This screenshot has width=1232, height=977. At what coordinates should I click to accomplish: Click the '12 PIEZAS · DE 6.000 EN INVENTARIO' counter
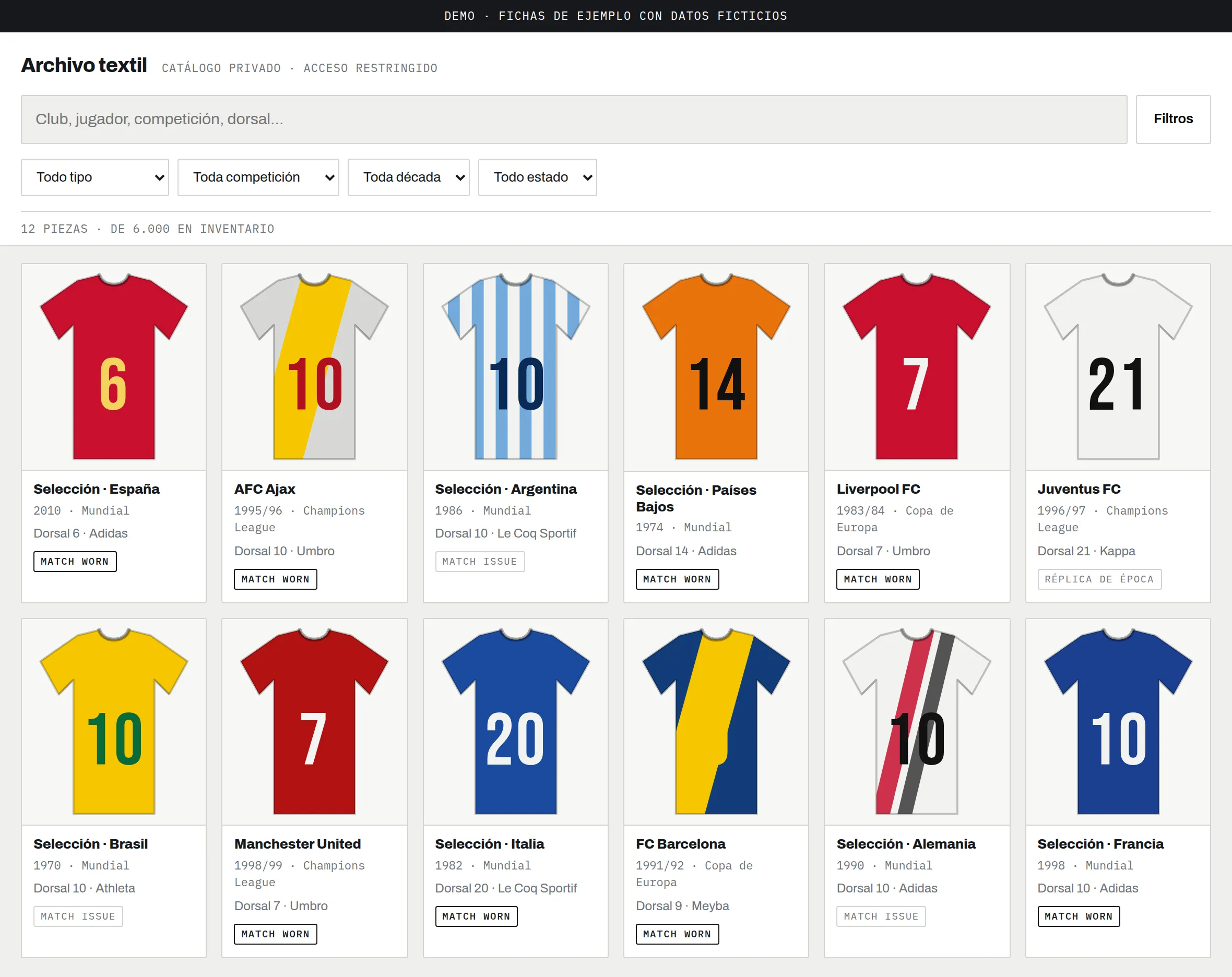147,229
